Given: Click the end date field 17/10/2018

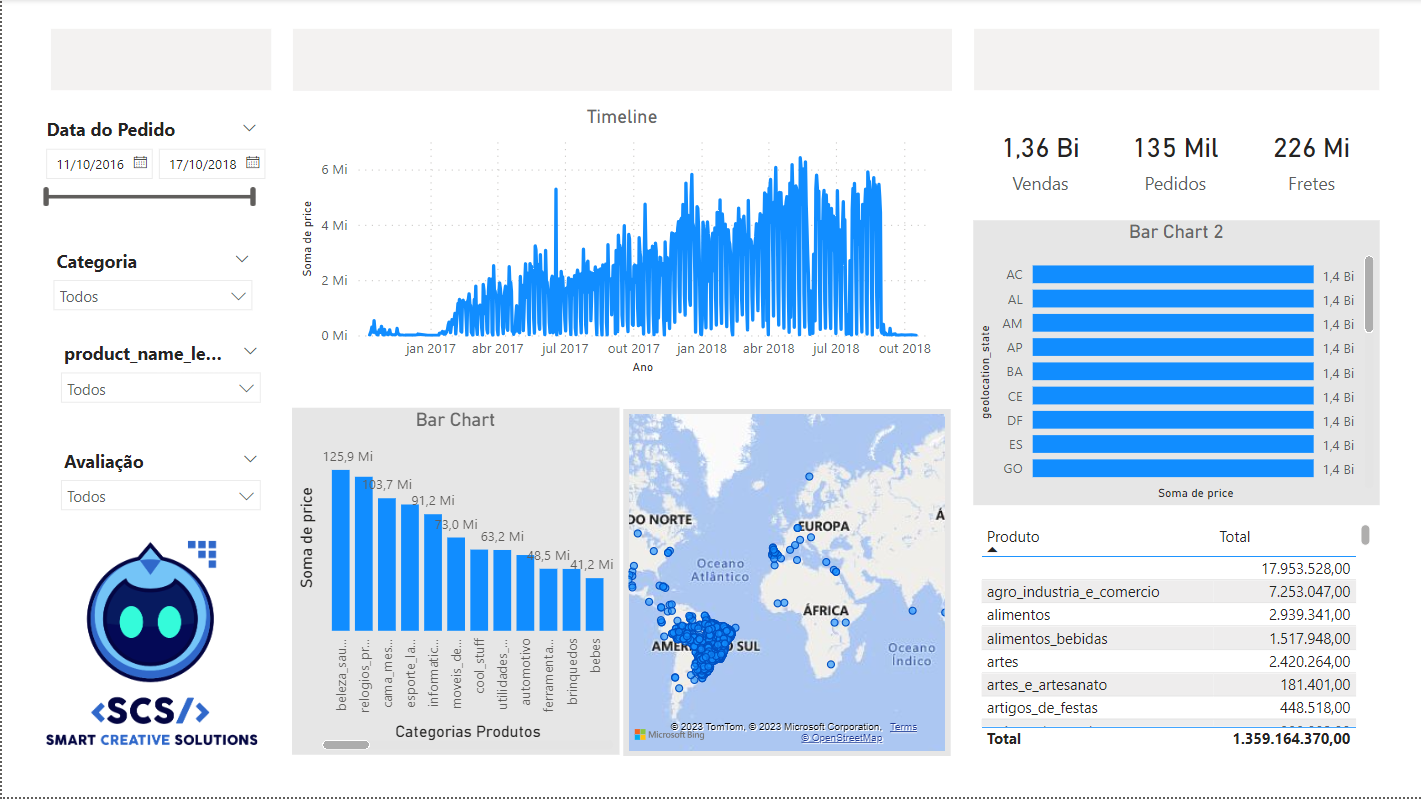Looking at the screenshot, I should click(203, 164).
